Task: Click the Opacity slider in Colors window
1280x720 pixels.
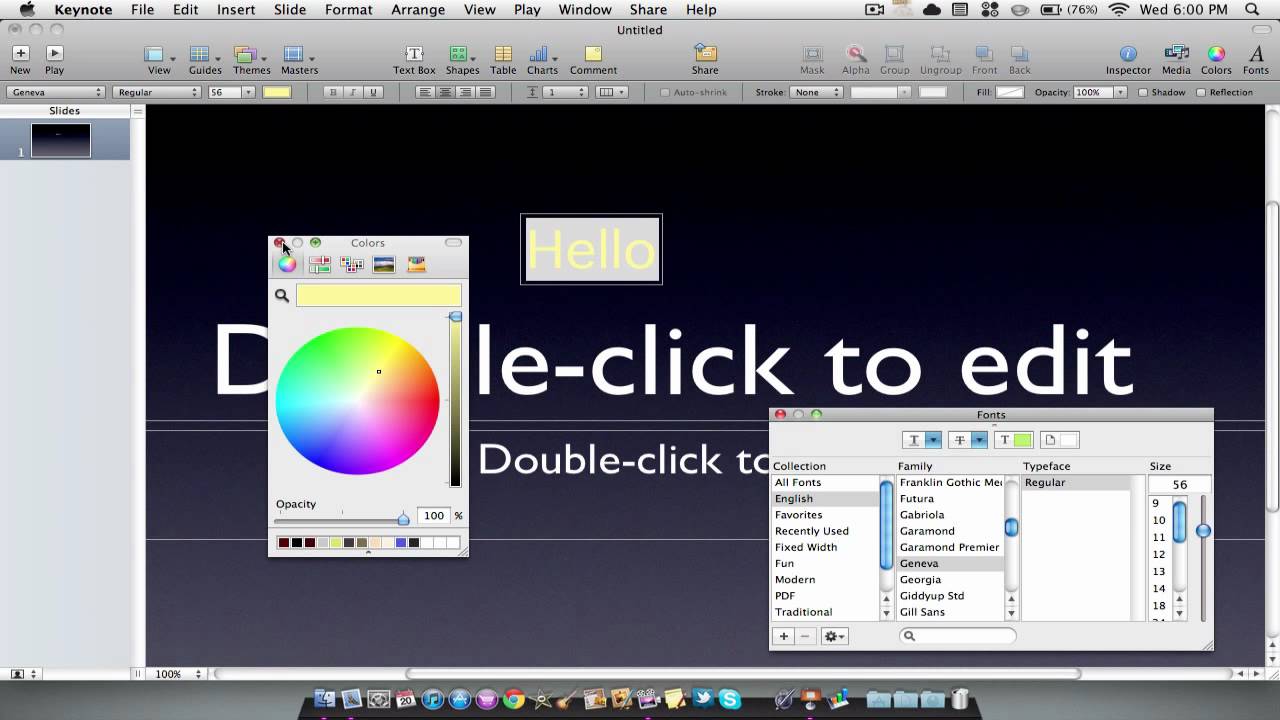Action: [x=403, y=519]
